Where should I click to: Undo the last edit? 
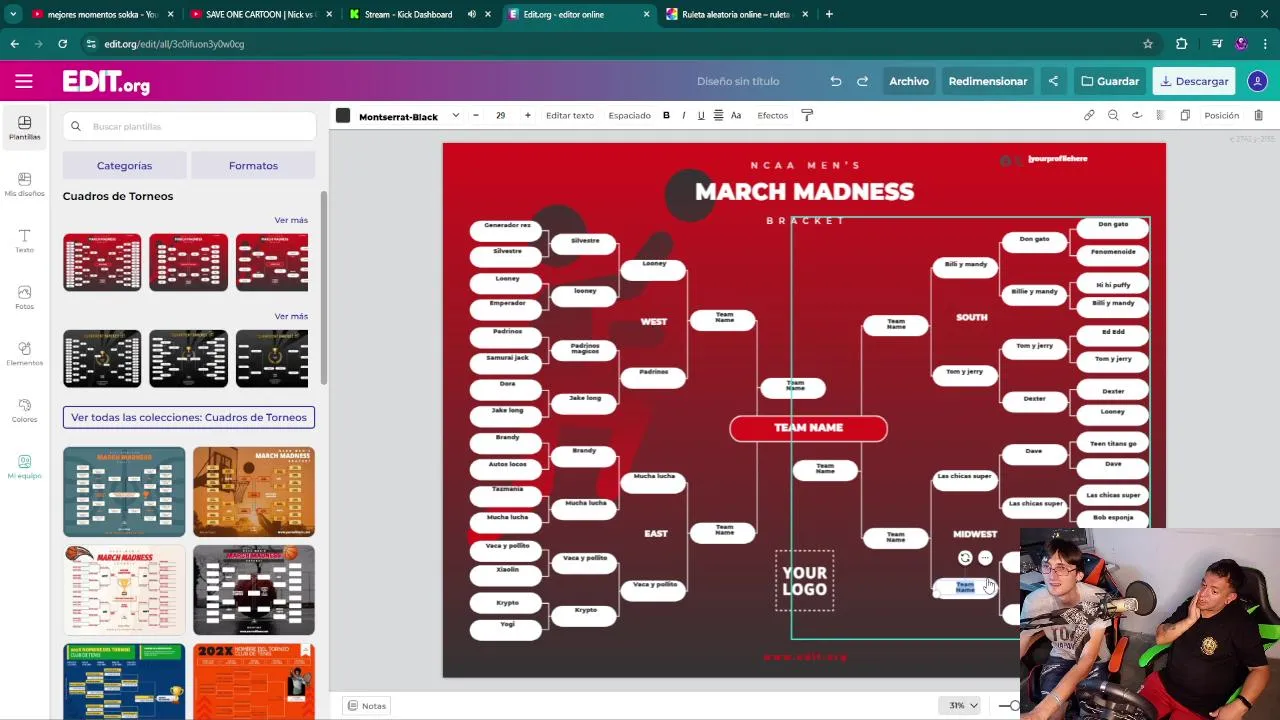(x=835, y=81)
